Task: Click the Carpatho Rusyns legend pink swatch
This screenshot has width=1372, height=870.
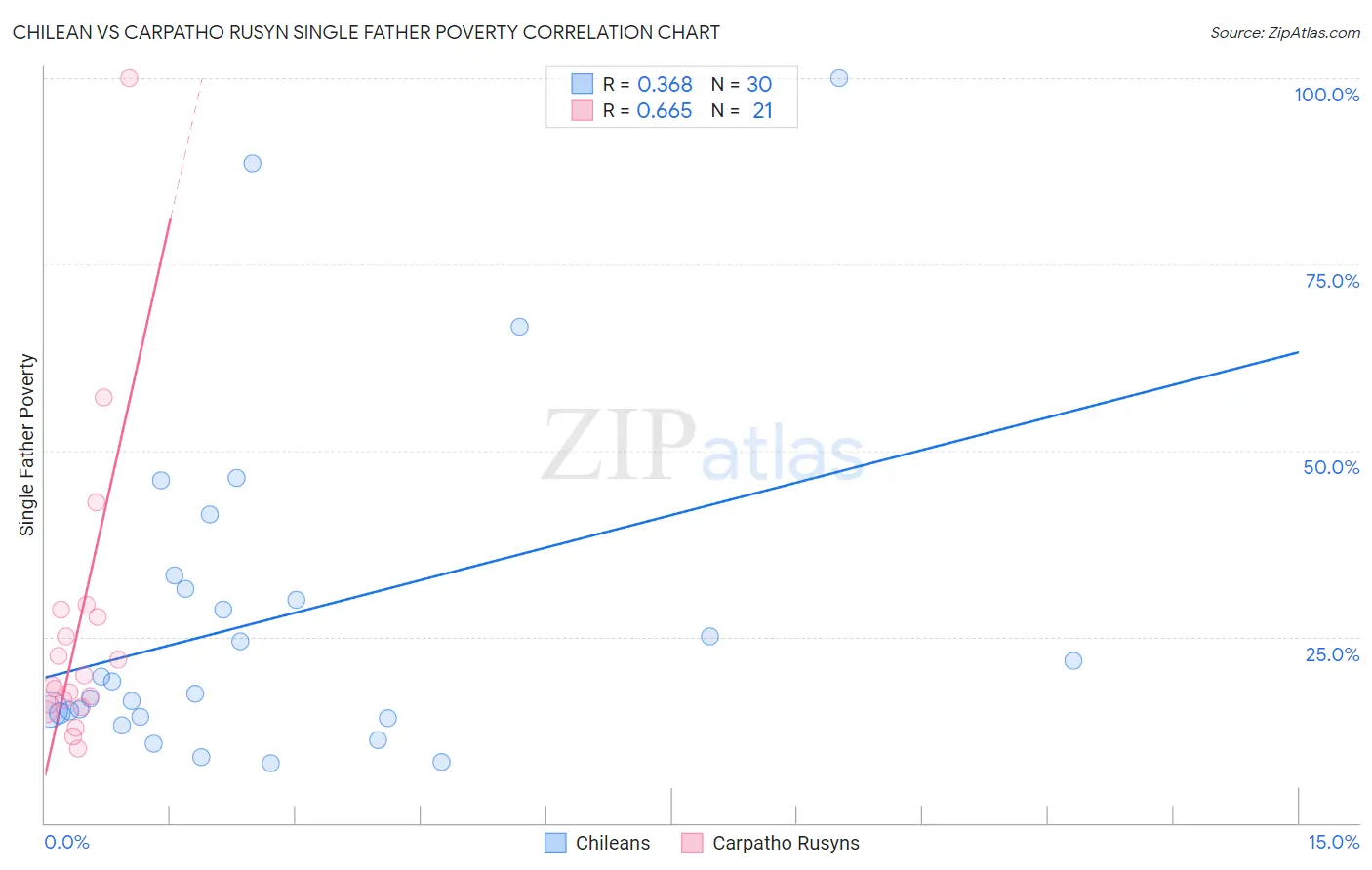Action: pos(692,843)
